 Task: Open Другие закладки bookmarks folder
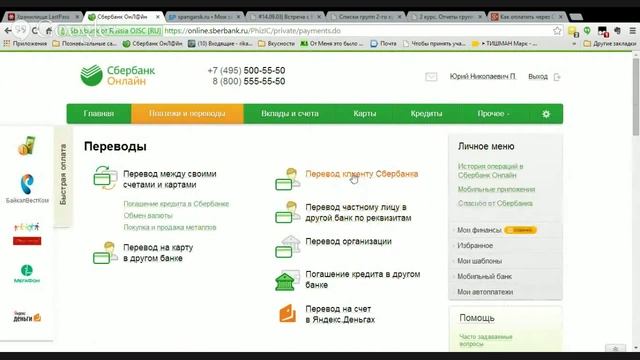(x=610, y=43)
